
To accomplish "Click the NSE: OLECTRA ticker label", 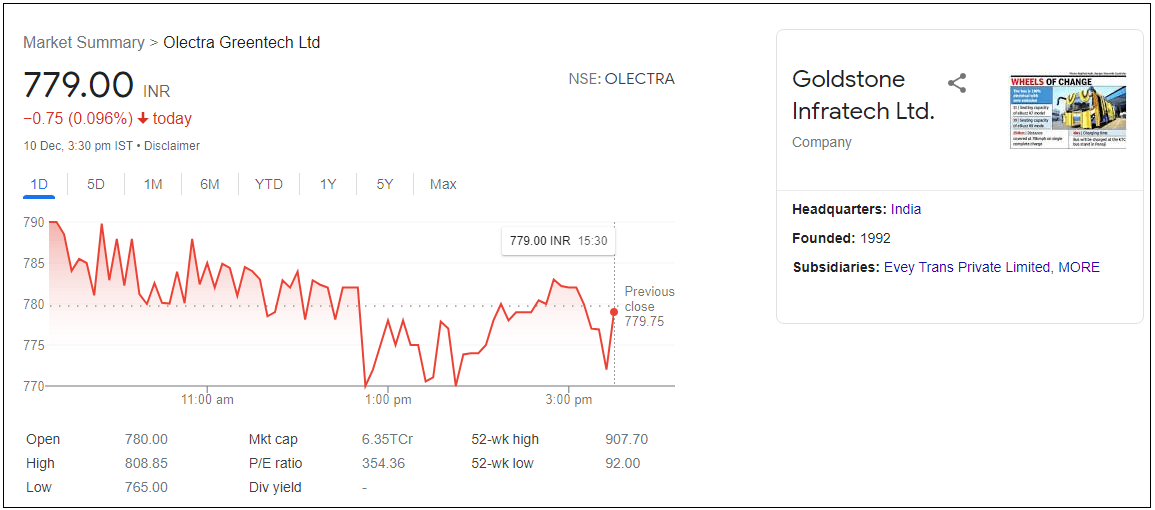I will point(621,79).
